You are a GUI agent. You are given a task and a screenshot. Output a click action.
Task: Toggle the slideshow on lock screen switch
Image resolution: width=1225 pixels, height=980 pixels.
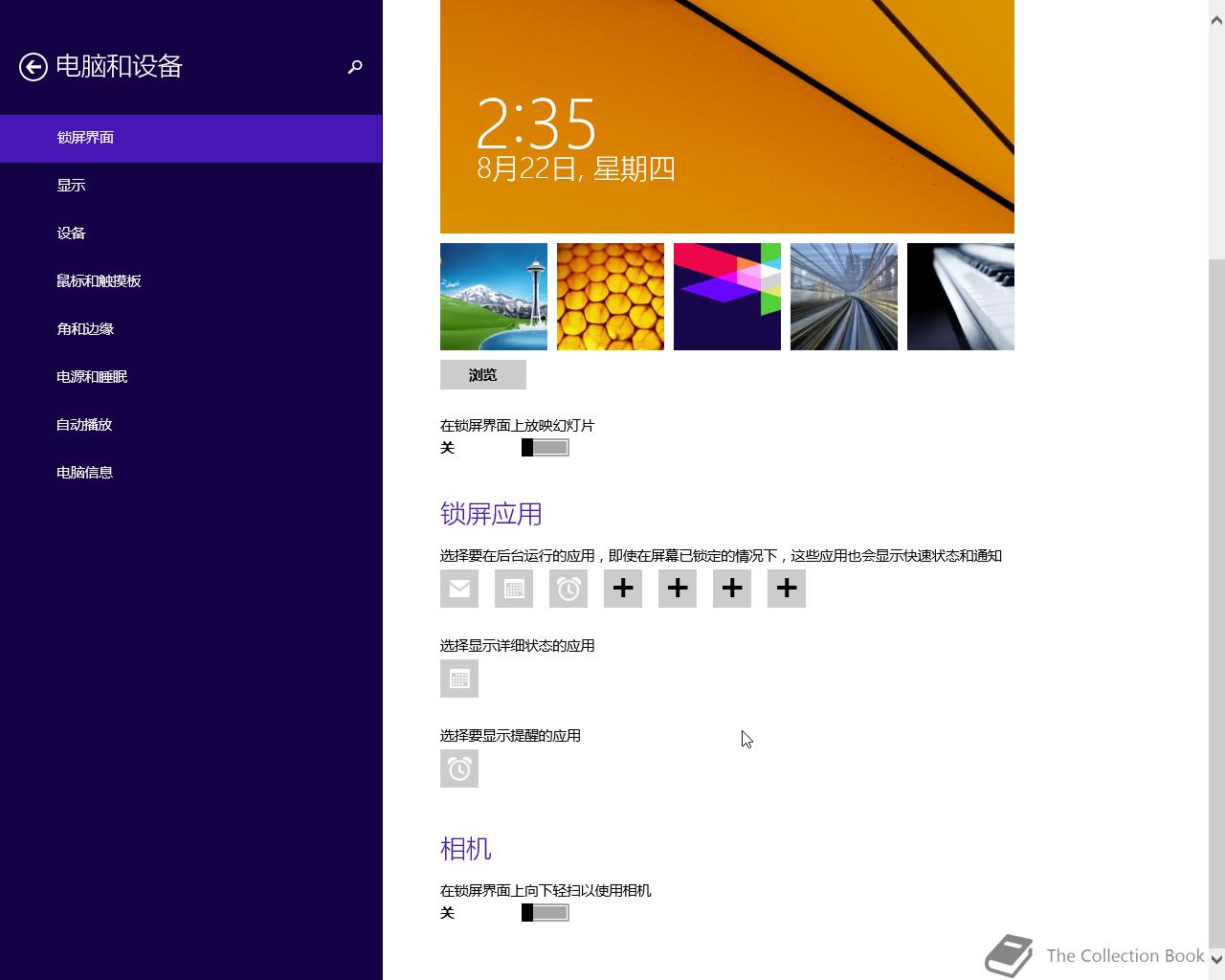coord(546,448)
